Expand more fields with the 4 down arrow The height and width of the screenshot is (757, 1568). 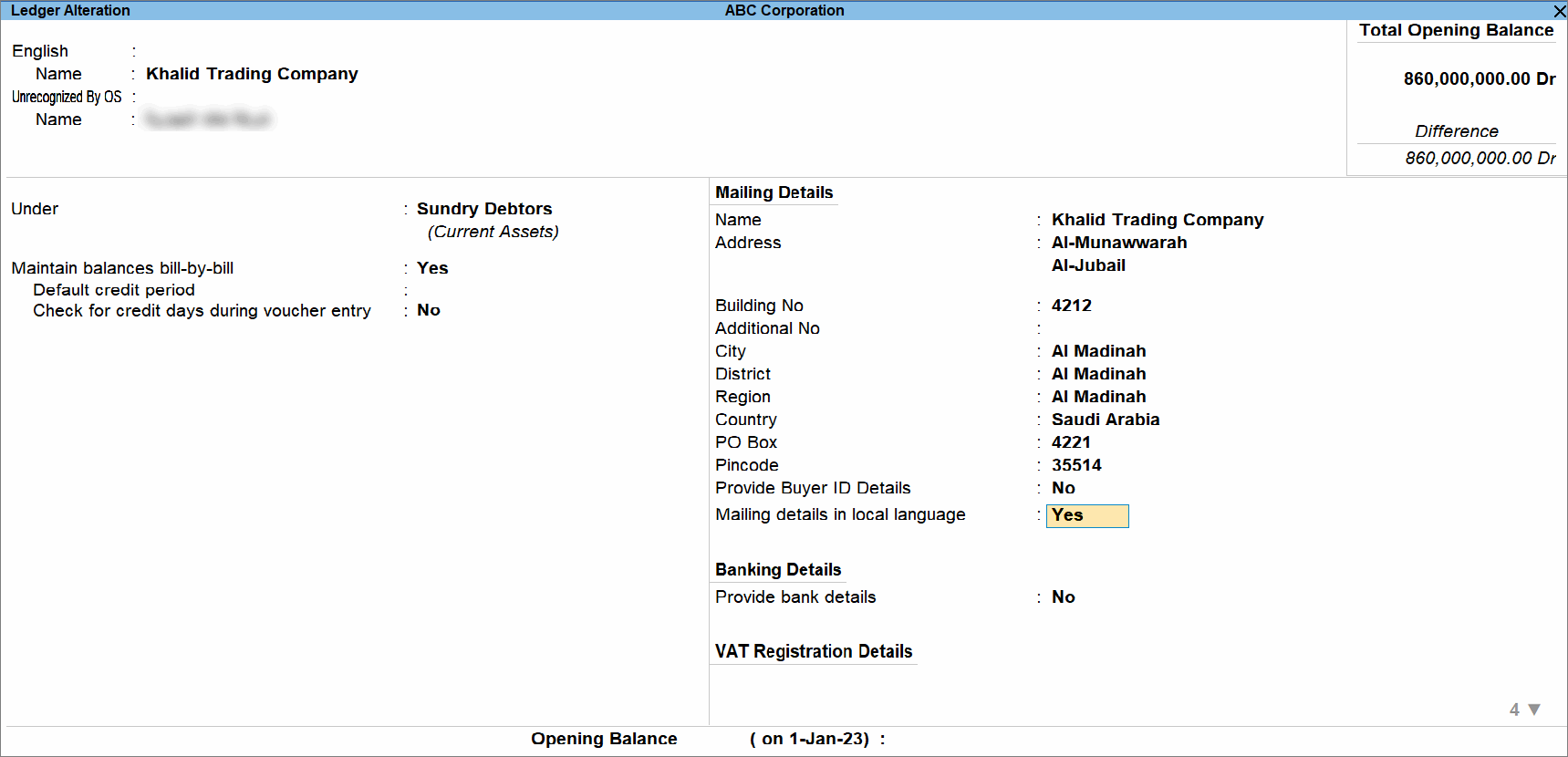click(1525, 710)
